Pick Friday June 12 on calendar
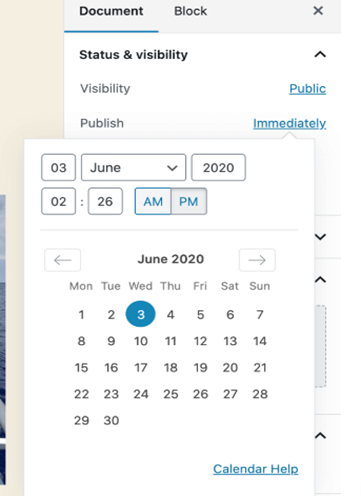 200,341
